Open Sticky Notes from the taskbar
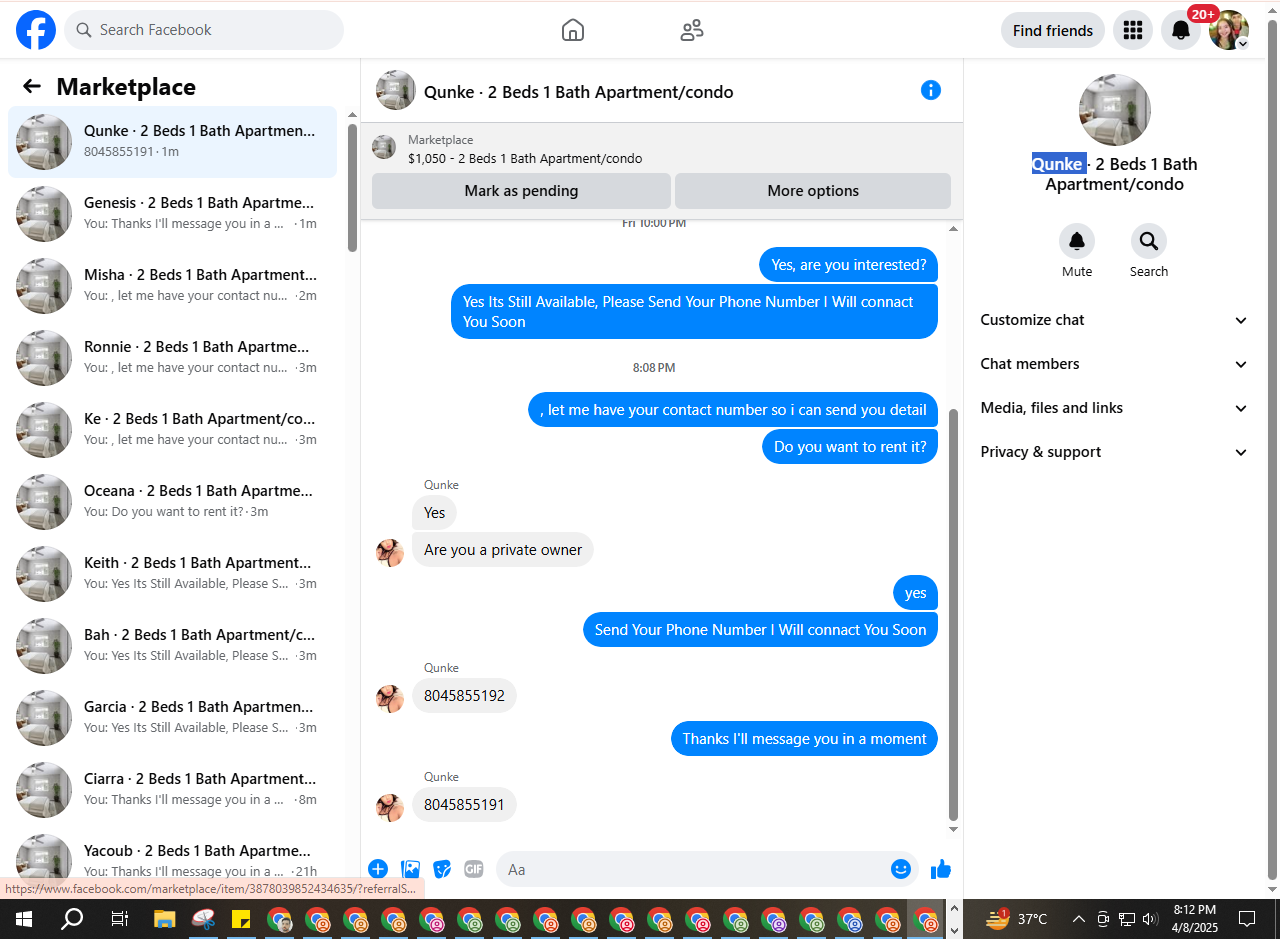The height and width of the screenshot is (939, 1280). click(x=241, y=918)
